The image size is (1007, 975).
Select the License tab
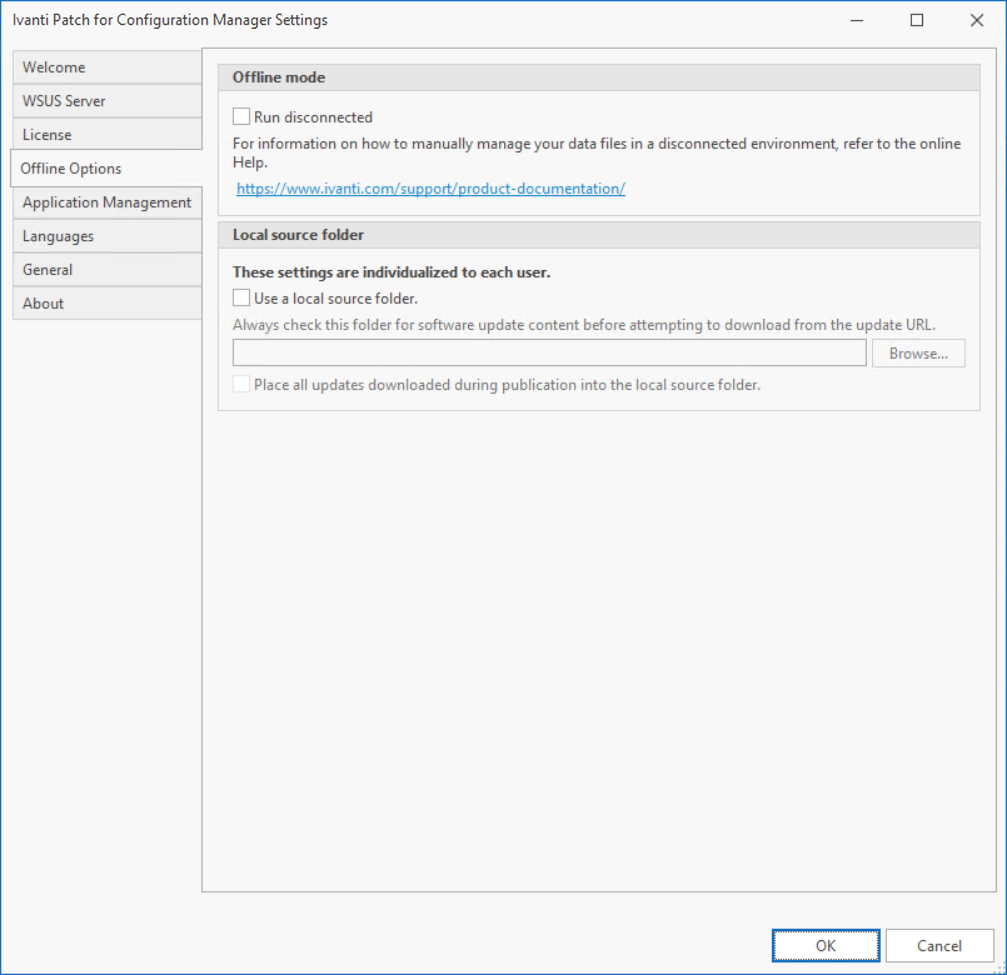pyautogui.click(x=106, y=135)
